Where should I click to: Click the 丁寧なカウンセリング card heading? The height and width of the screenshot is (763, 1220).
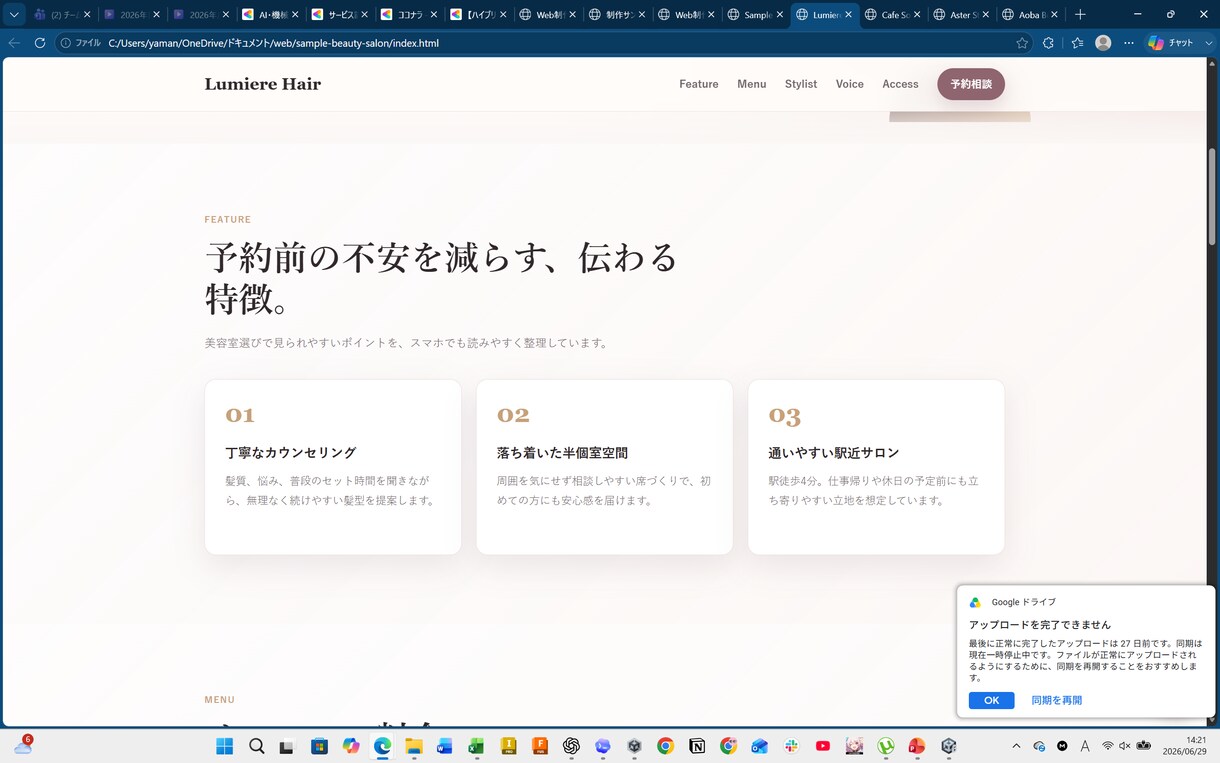[291, 452]
